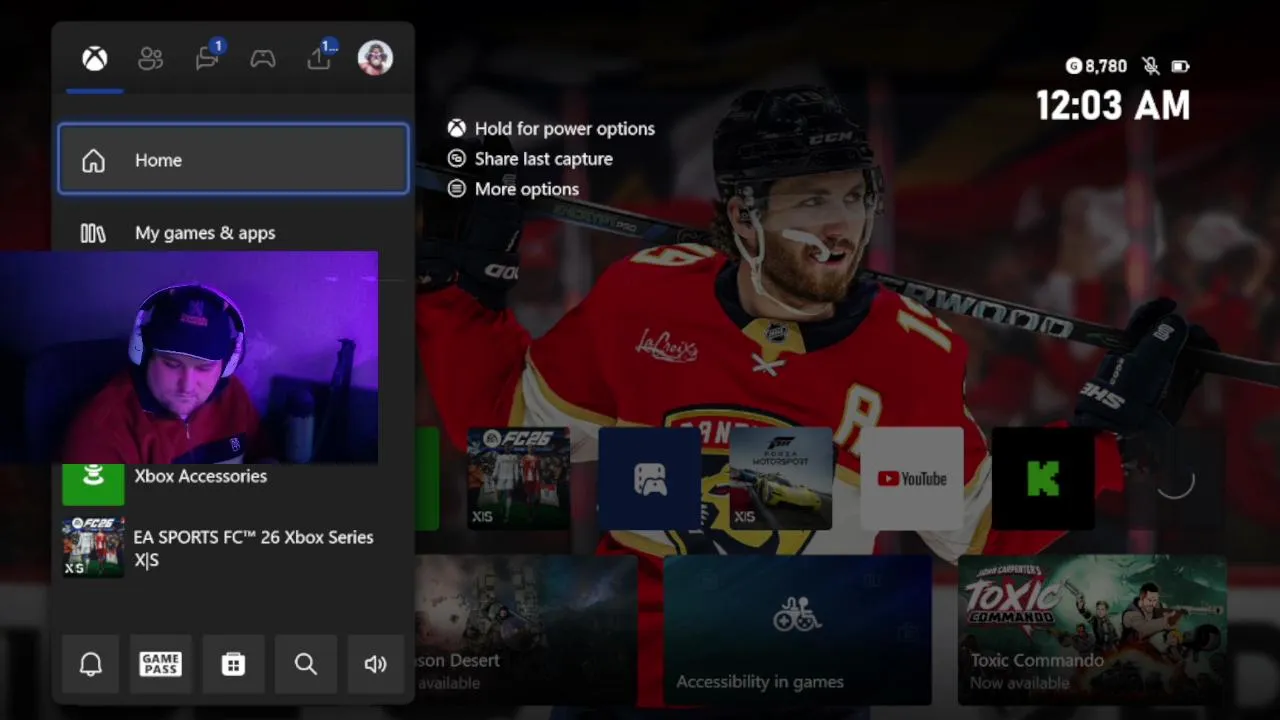Click More options hint
This screenshot has width=1280, height=720.
tap(527, 189)
